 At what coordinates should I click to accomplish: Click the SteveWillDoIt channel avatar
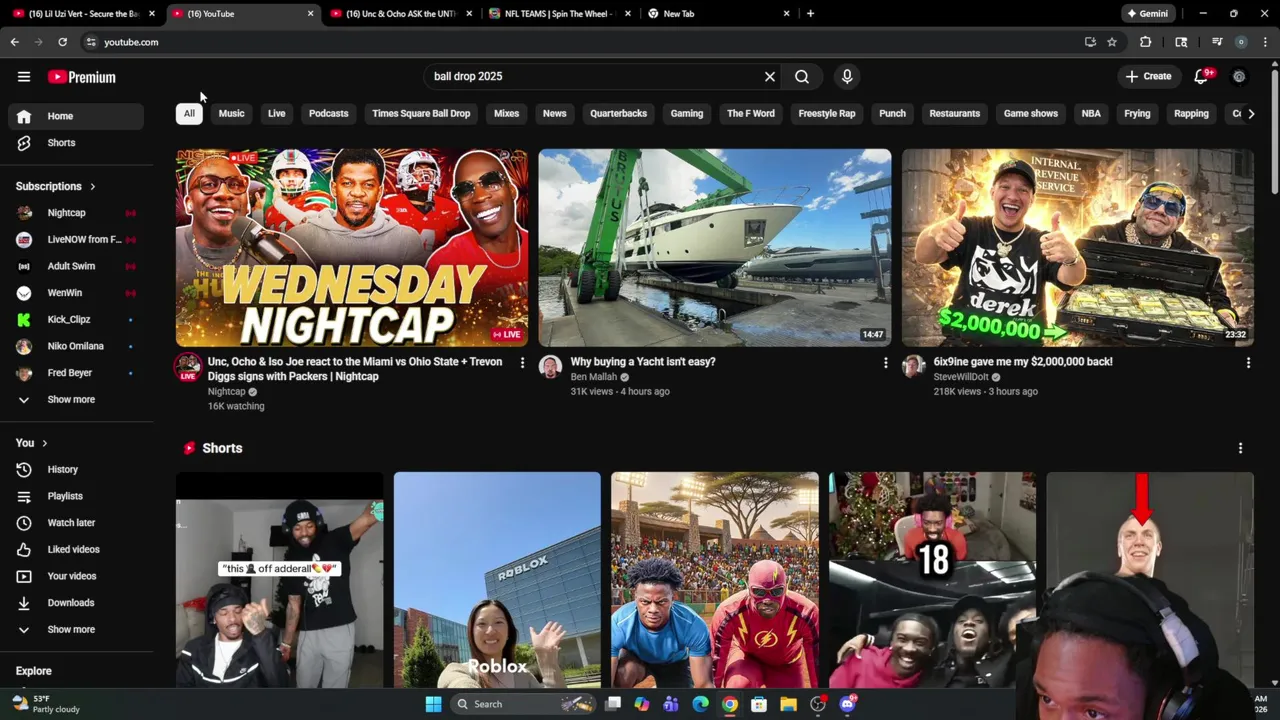tap(913, 366)
